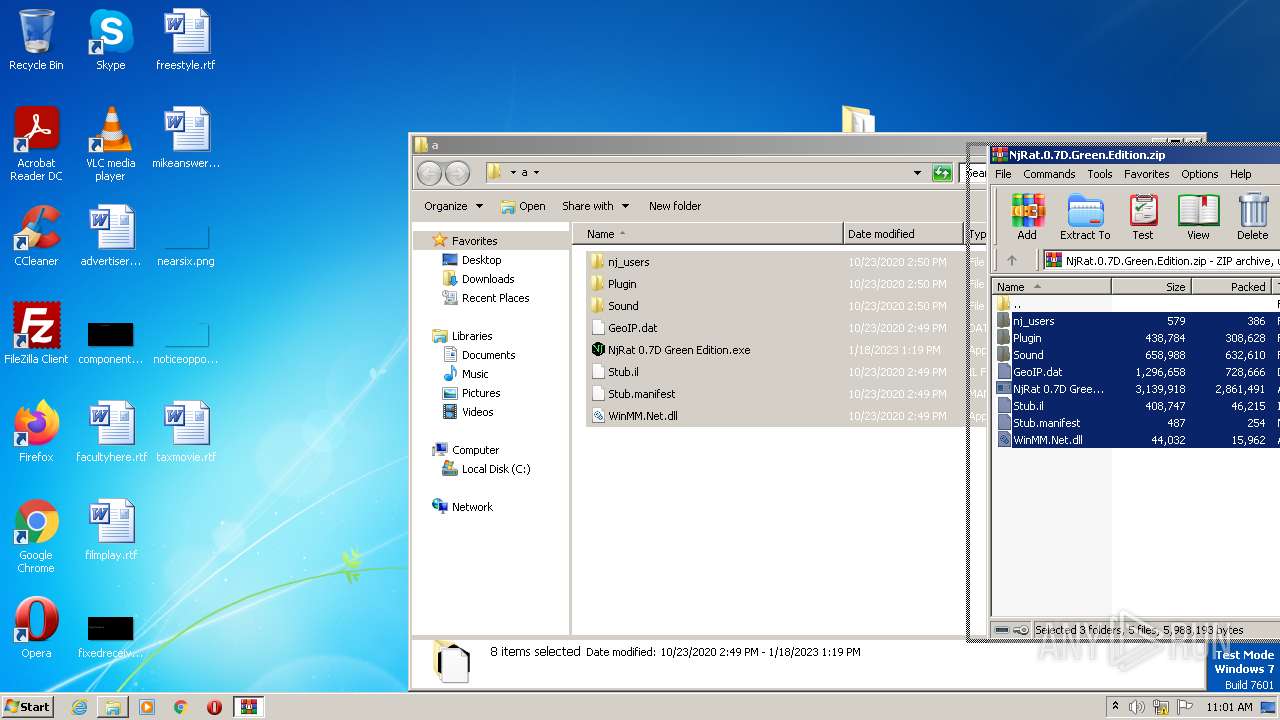The image size is (1280, 720).
Task: Open Internet Explorer from taskbar
Action: 79,707
